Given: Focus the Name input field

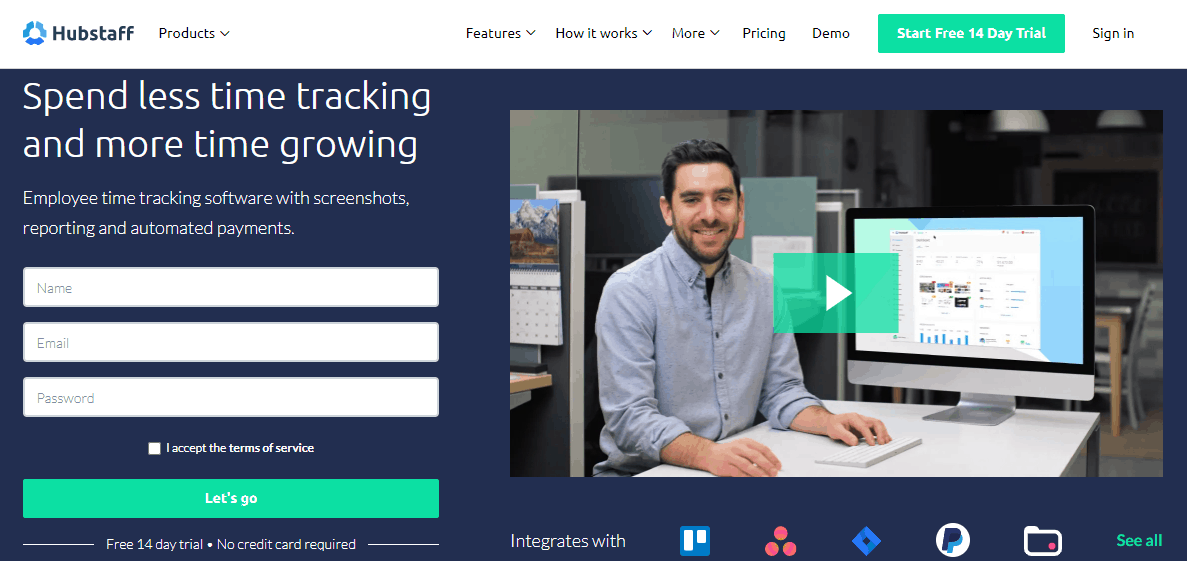Looking at the screenshot, I should pyautogui.click(x=231, y=288).
